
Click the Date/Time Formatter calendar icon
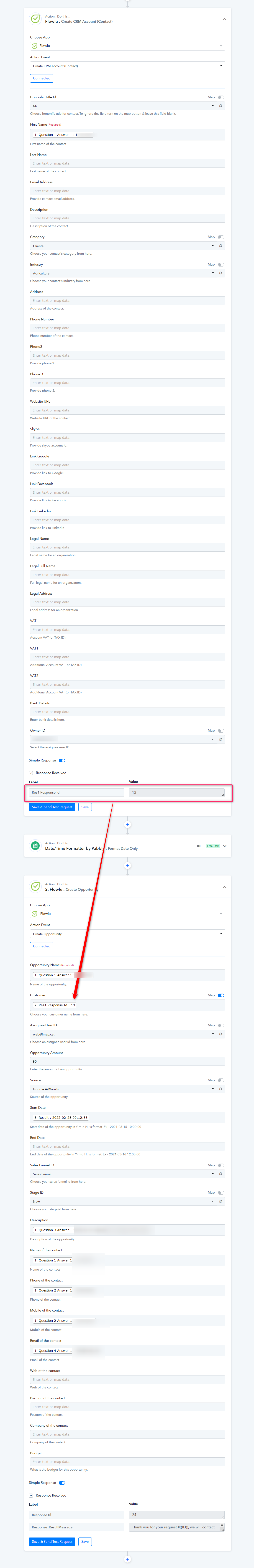click(x=35, y=845)
